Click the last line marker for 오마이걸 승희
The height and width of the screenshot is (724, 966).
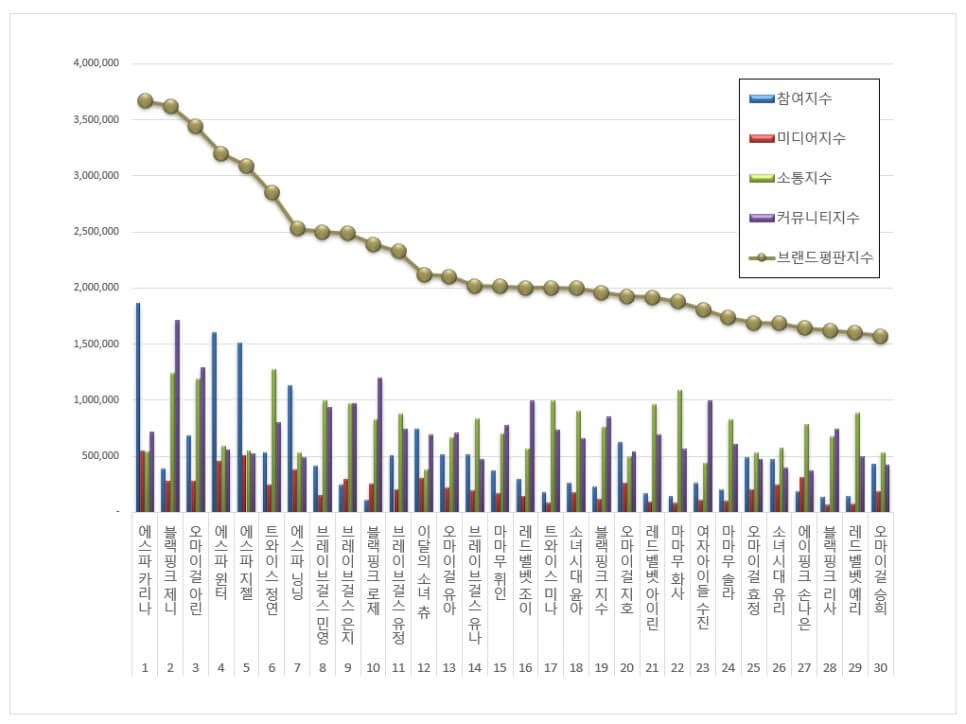(880, 336)
